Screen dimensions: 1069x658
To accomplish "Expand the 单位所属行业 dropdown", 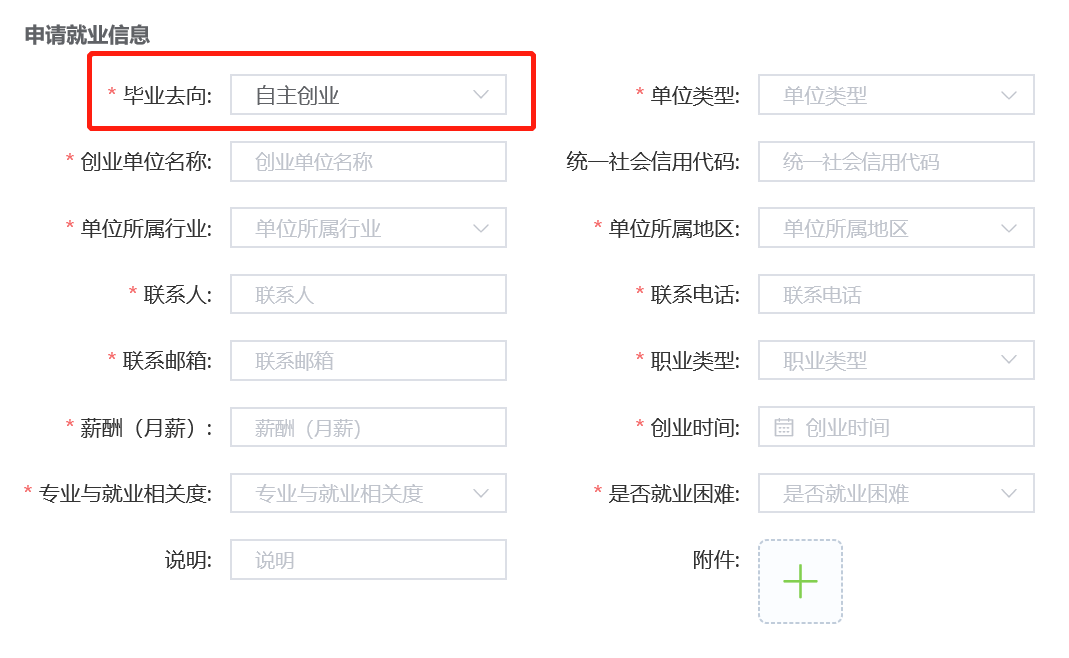I will (x=368, y=228).
